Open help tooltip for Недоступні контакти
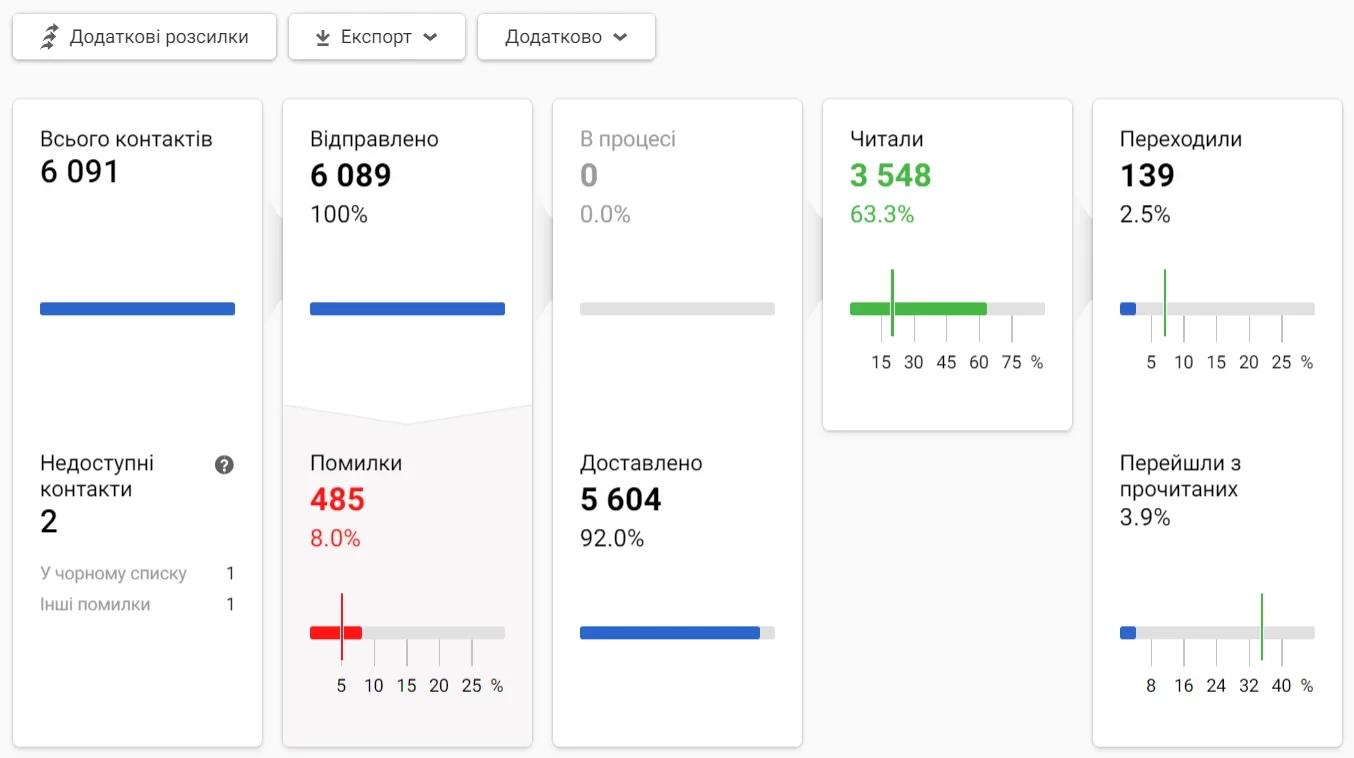This screenshot has width=1354, height=758. 224,464
